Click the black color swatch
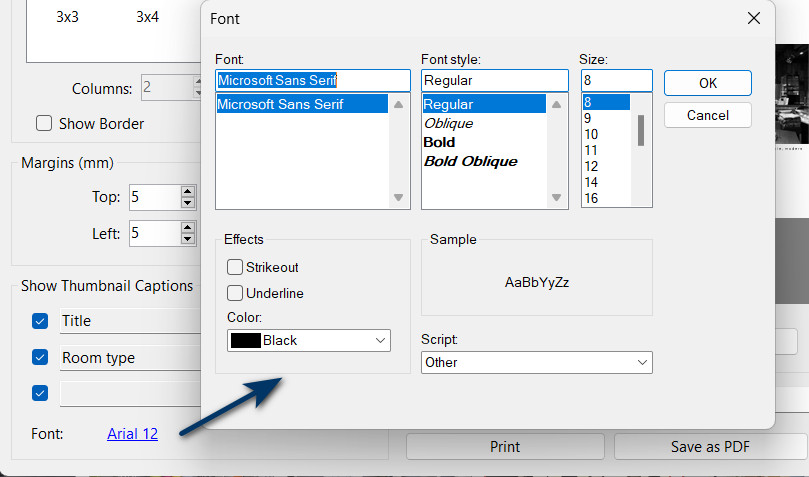This screenshot has width=809, height=477. pos(245,341)
